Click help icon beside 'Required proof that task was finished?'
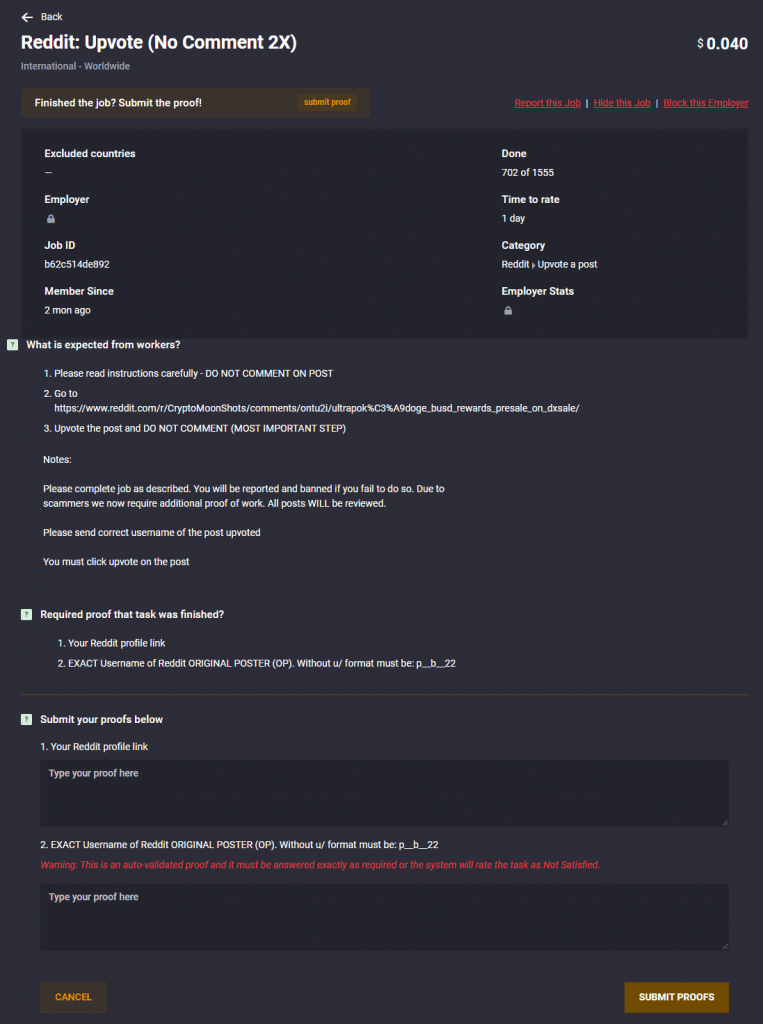Viewport: 763px width, 1024px height. pyautogui.click(x=26, y=615)
